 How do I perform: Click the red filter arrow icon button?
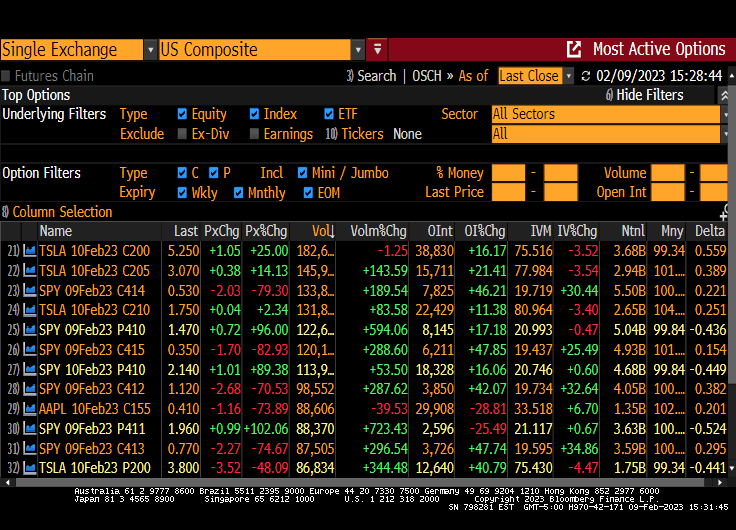[x=377, y=49]
